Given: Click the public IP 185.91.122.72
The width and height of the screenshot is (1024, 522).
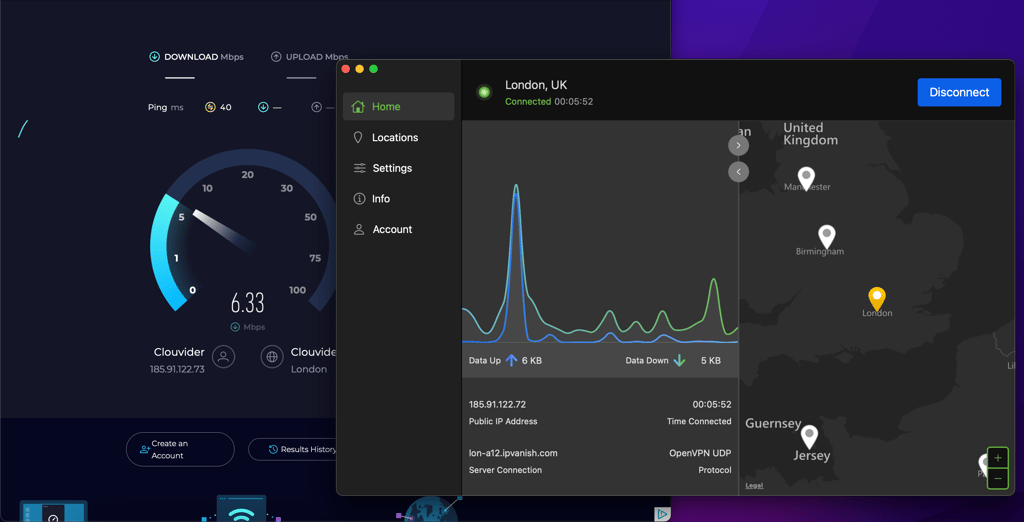Looking at the screenshot, I should 497,404.
